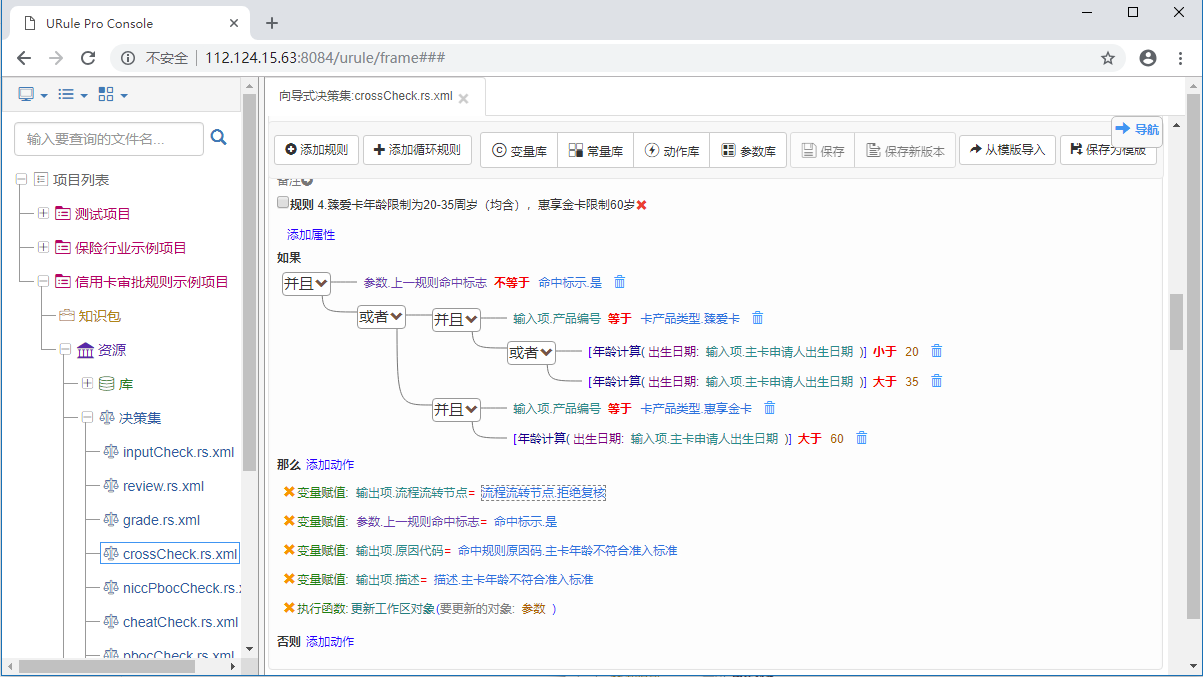Bookmark page with star icon

pyautogui.click(x=1108, y=58)
